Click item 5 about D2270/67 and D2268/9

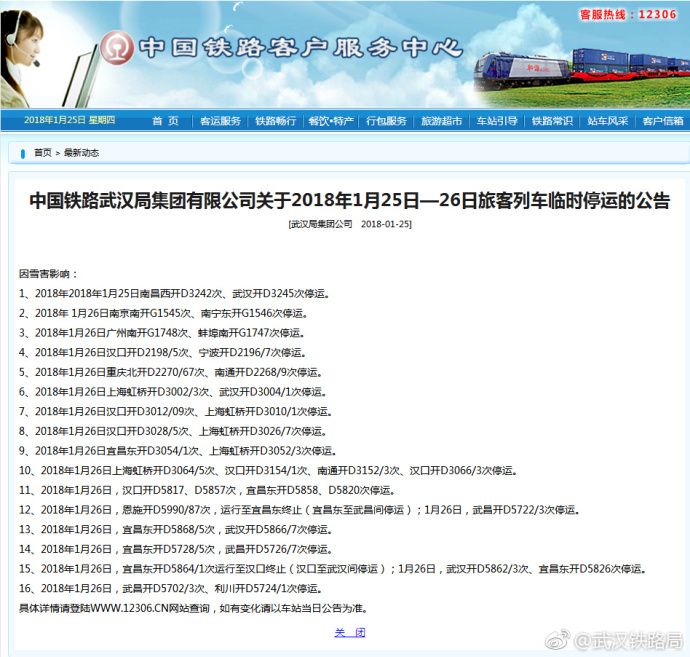click(x=171, y=372)
